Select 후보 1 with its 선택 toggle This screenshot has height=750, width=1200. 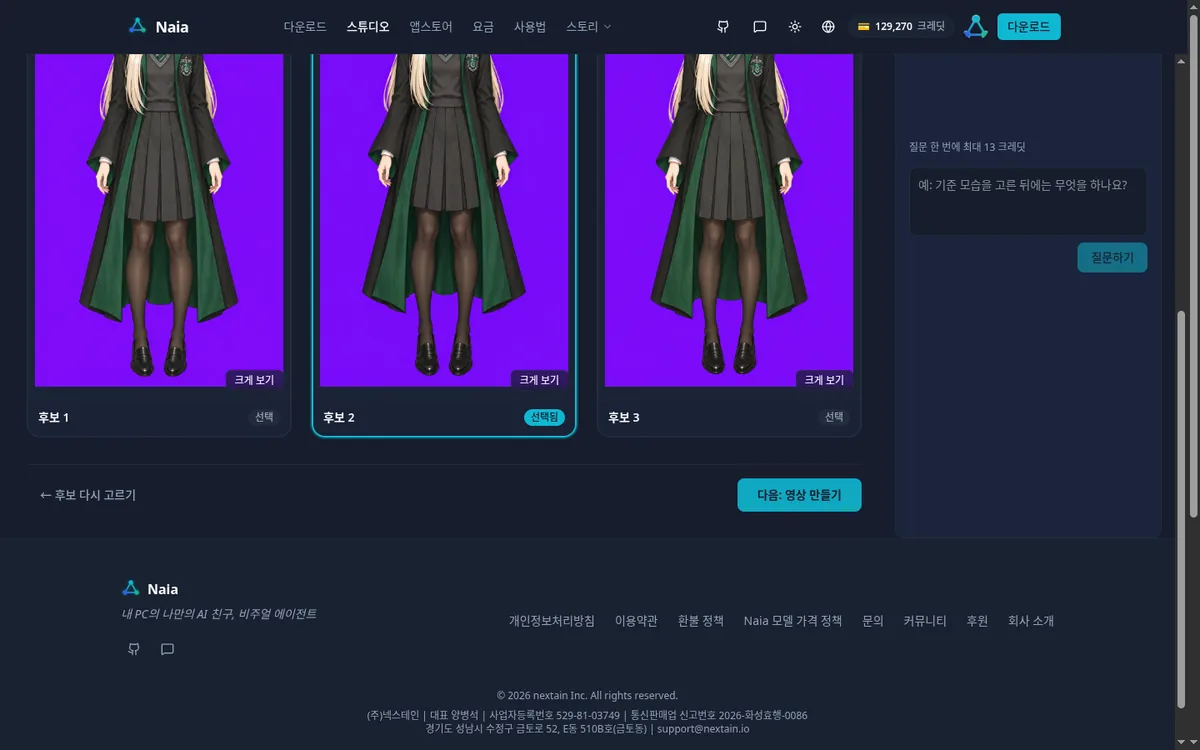click(264, 417)
